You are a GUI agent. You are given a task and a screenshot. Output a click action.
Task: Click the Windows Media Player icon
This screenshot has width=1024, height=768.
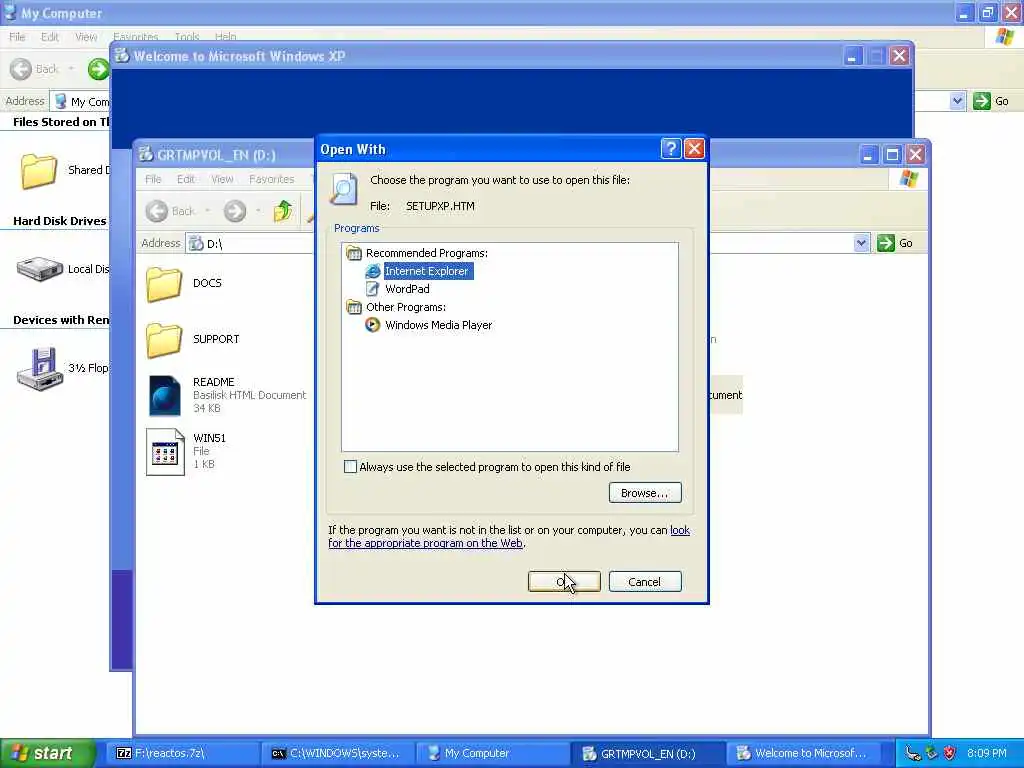point(372,325)
